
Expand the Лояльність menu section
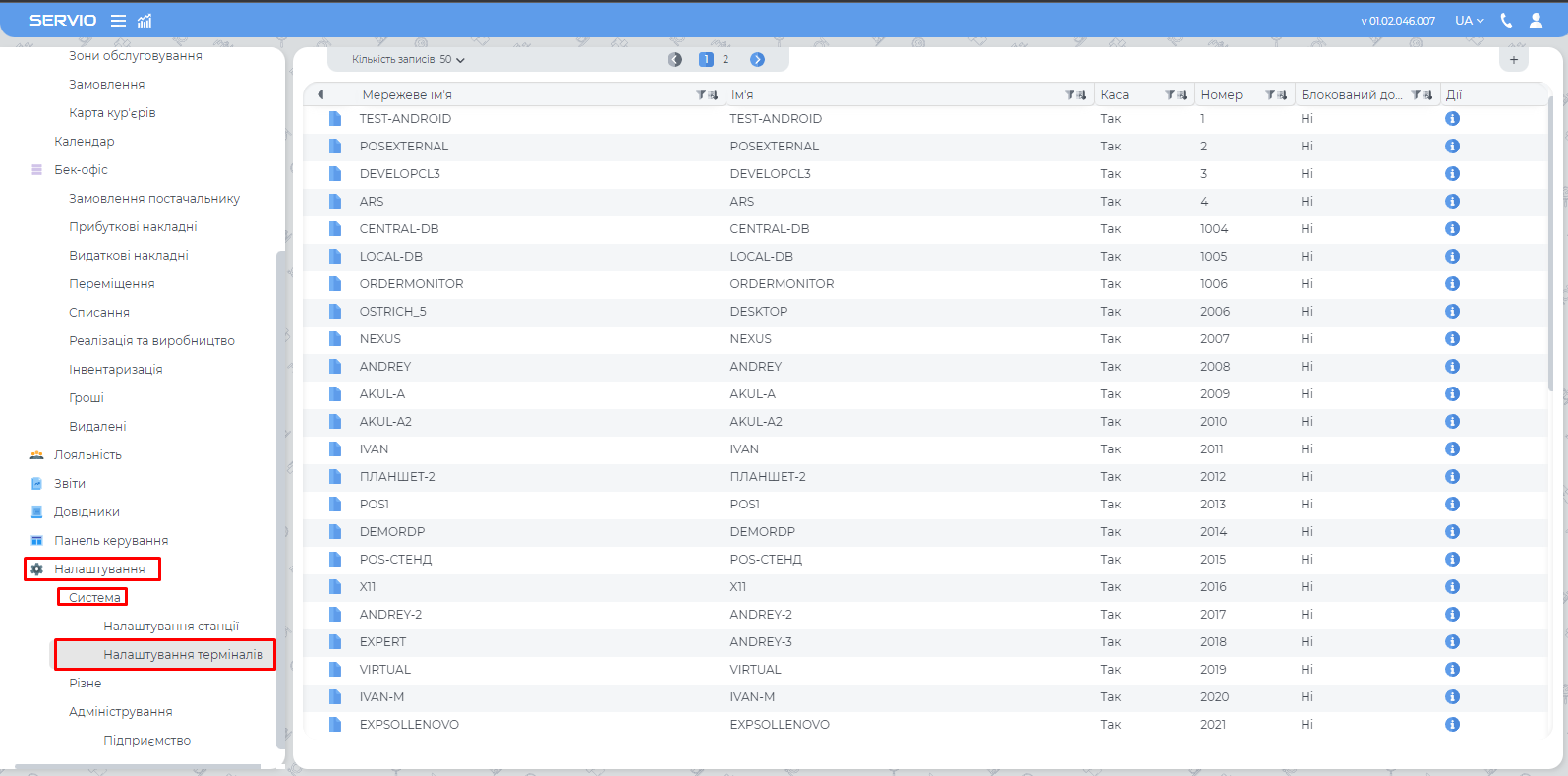87,455
